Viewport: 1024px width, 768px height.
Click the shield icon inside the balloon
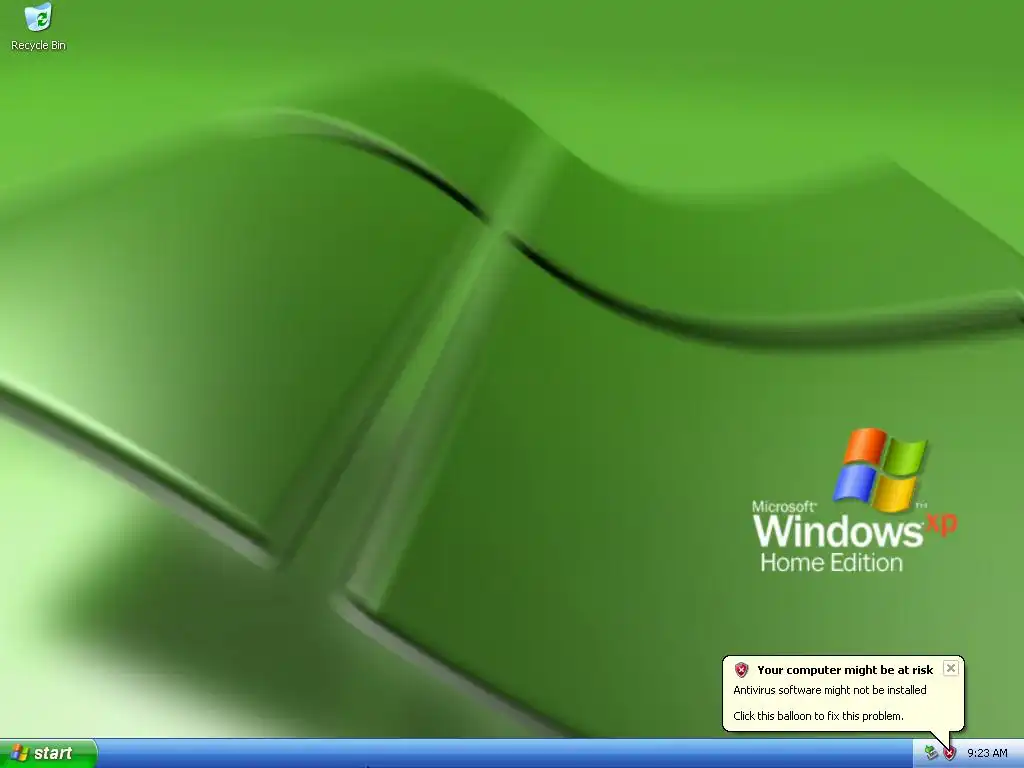point(741,670)
